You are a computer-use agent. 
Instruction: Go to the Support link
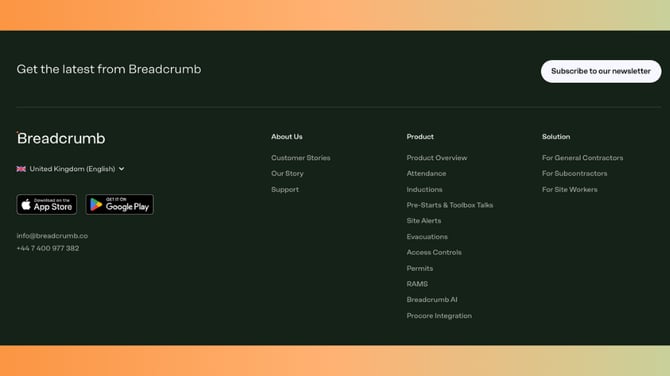285,189
